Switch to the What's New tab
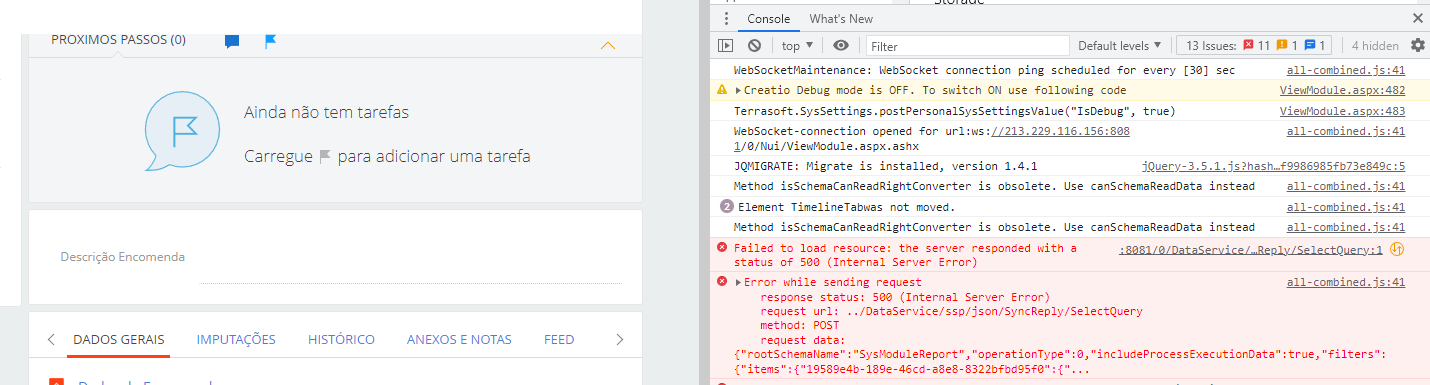Image resolution: width=1430 pixels, height=385 pixels. pos(841,19)
